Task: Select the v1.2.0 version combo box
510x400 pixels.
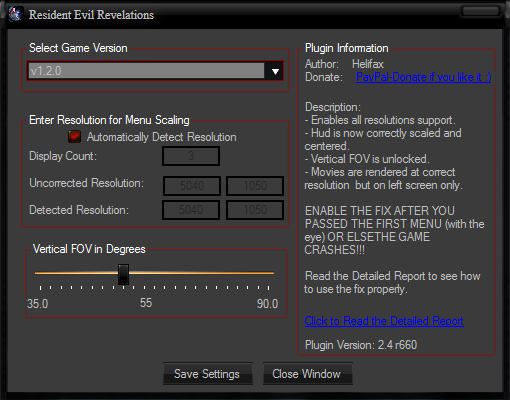Action: 155,71
